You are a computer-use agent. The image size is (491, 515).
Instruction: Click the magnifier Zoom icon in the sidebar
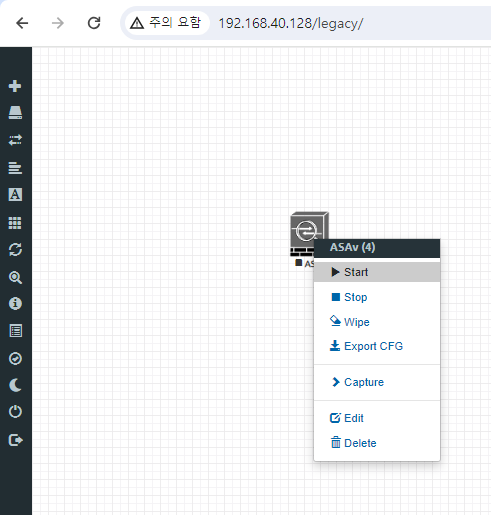[15, 277]
